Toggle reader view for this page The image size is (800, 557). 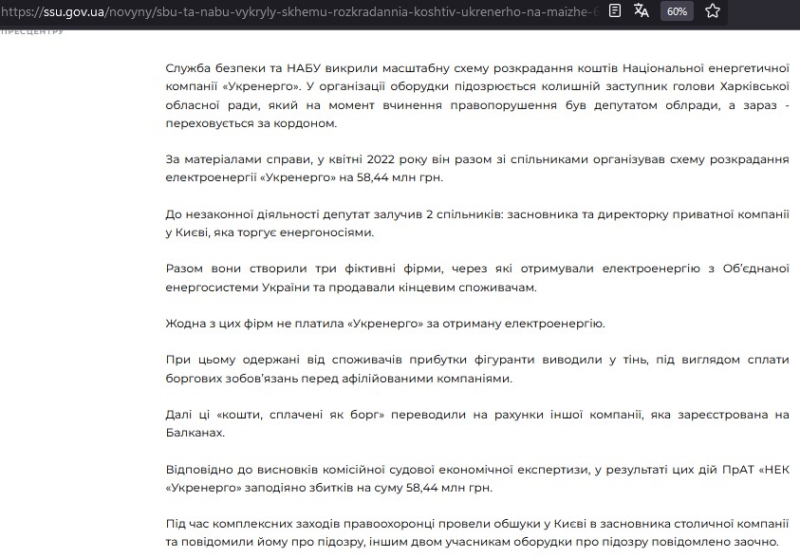[614, 11]
